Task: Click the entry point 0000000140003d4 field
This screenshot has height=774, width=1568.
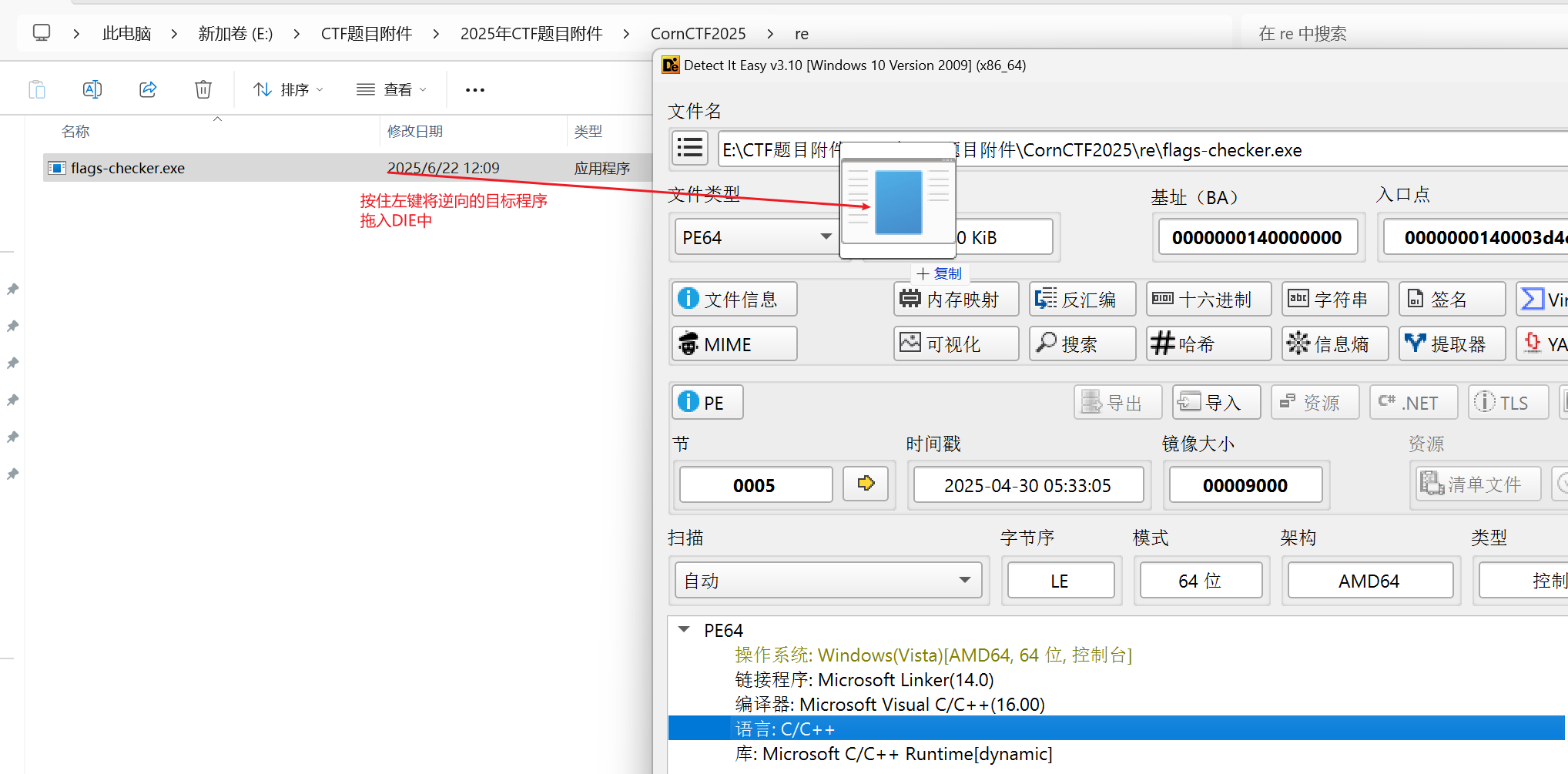Action: (1476, 237)
